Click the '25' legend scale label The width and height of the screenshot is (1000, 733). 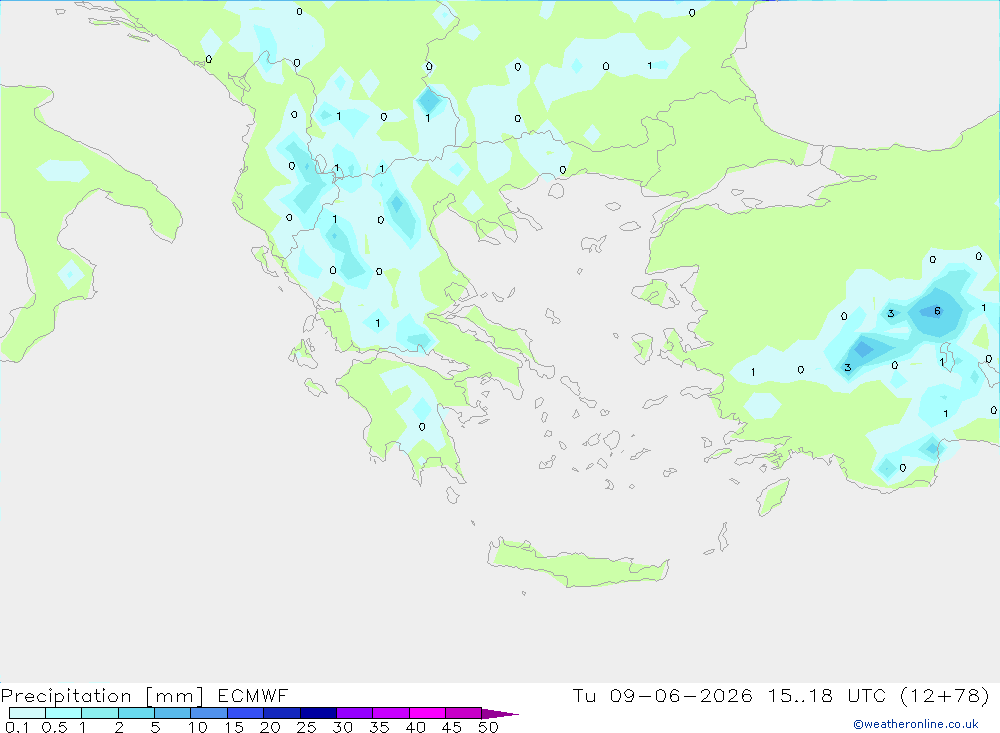pyautogui.click(x=306, y=727)
